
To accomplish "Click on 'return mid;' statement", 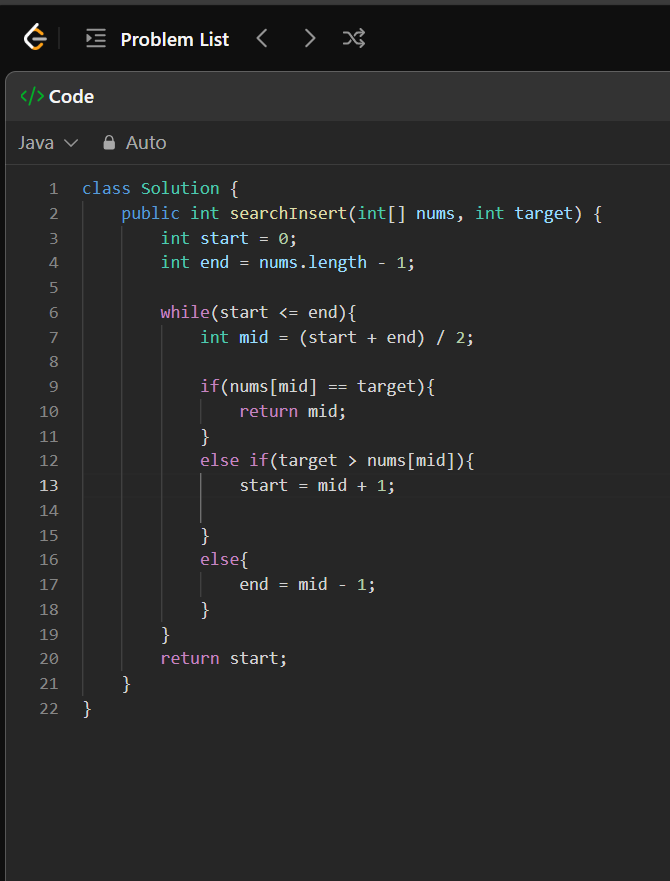I will point(293,411).
